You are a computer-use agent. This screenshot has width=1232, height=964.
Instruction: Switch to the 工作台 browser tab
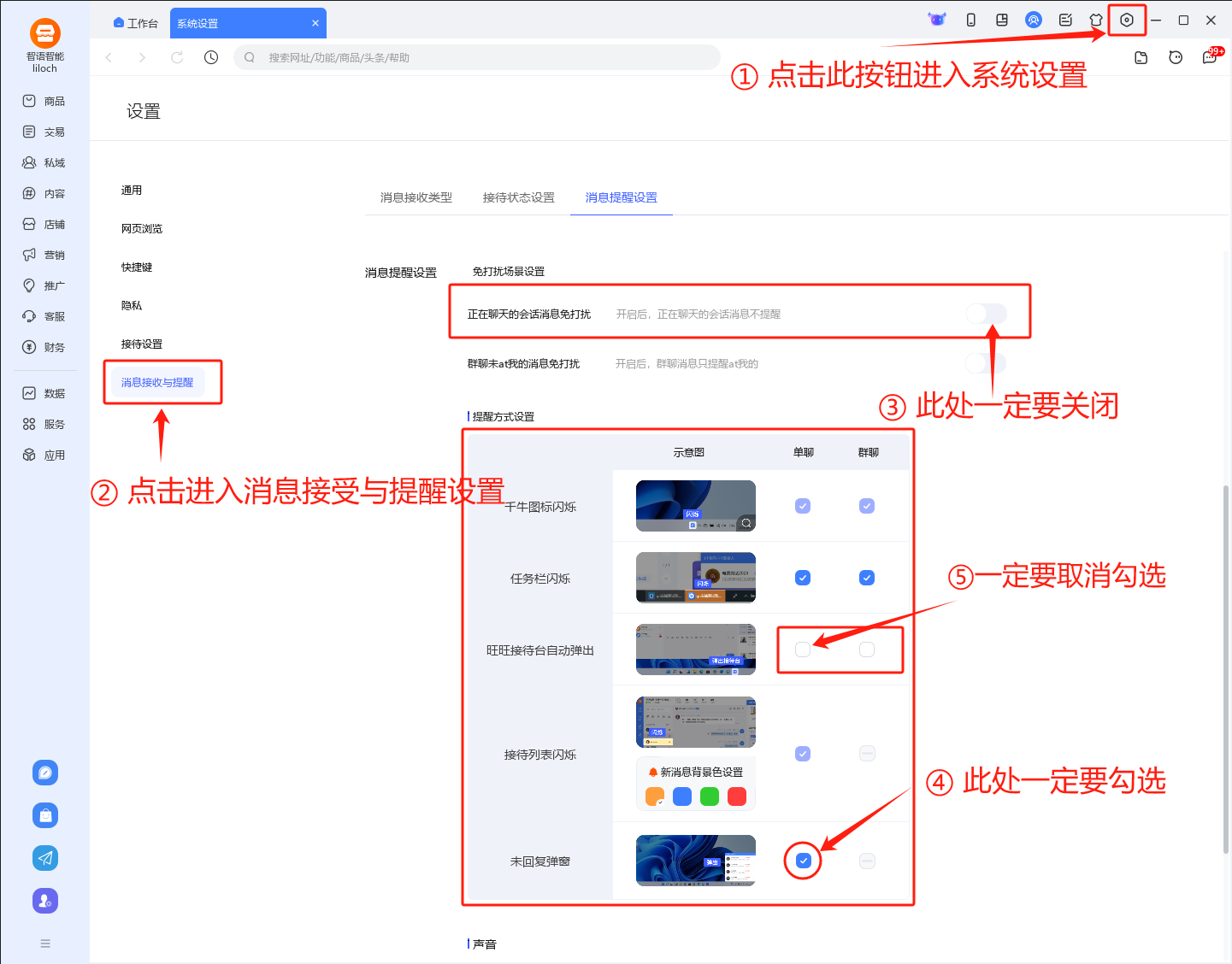point(135,22)
